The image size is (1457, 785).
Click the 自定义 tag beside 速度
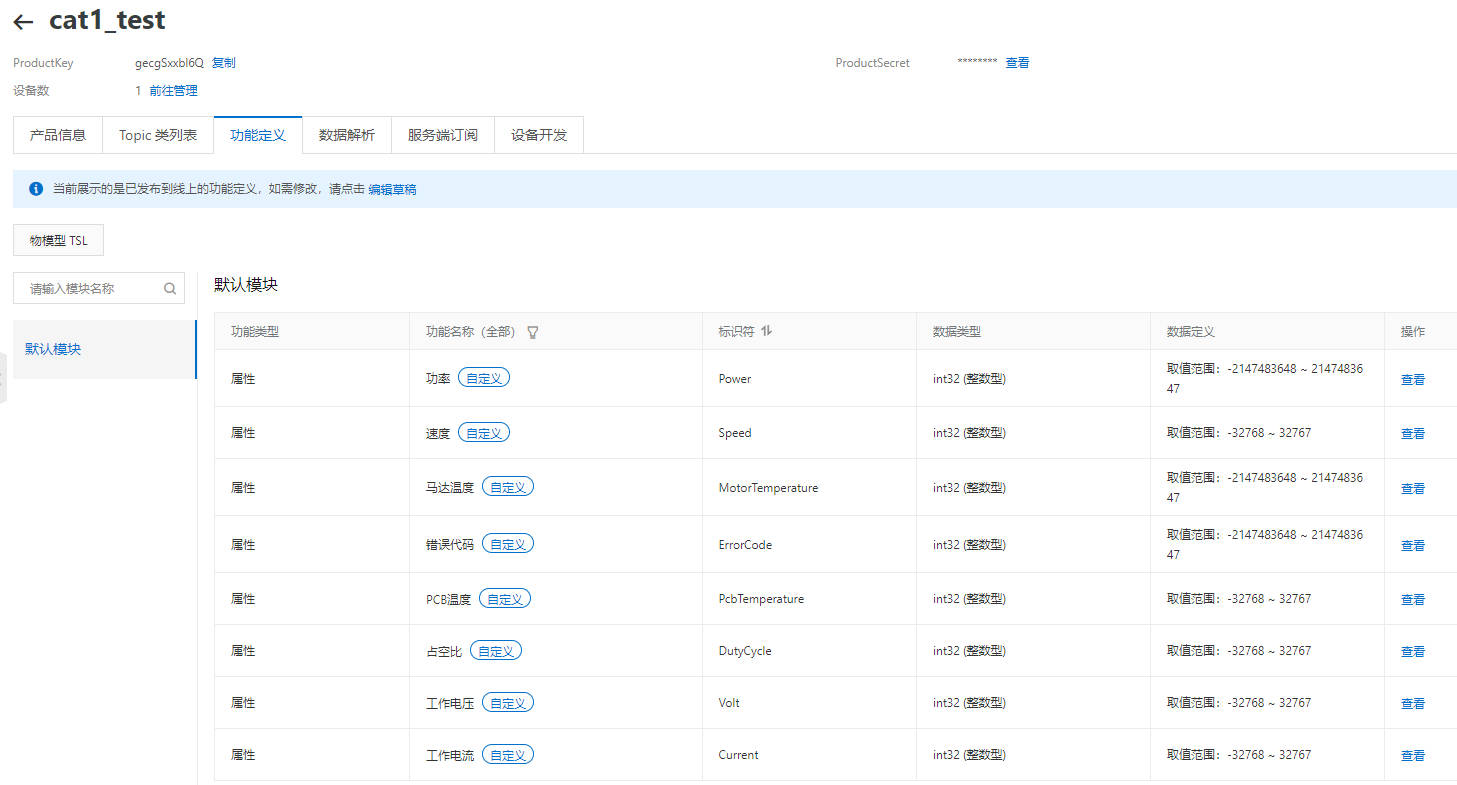tap(484, 432)
